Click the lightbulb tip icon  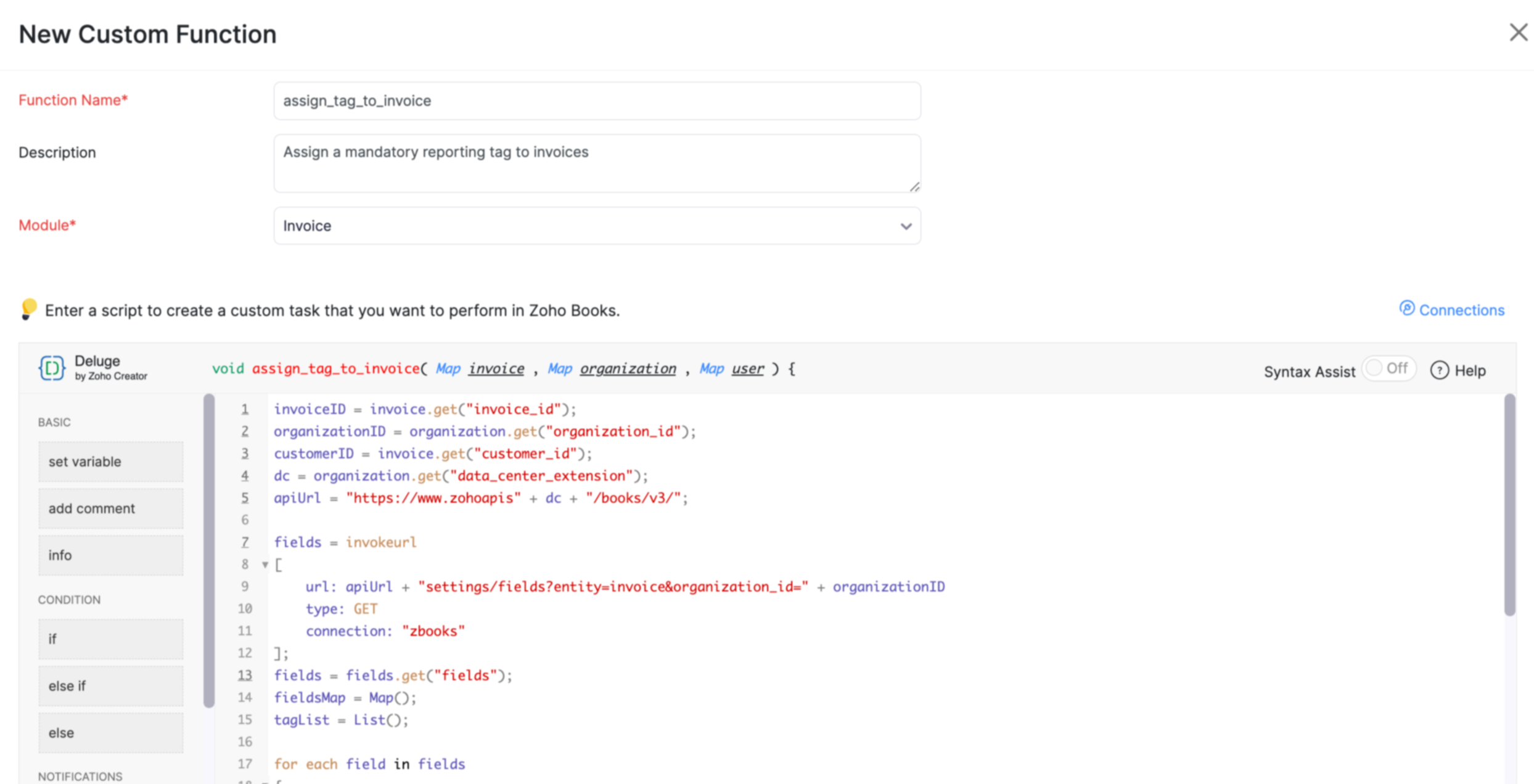(x=28, y=309)
